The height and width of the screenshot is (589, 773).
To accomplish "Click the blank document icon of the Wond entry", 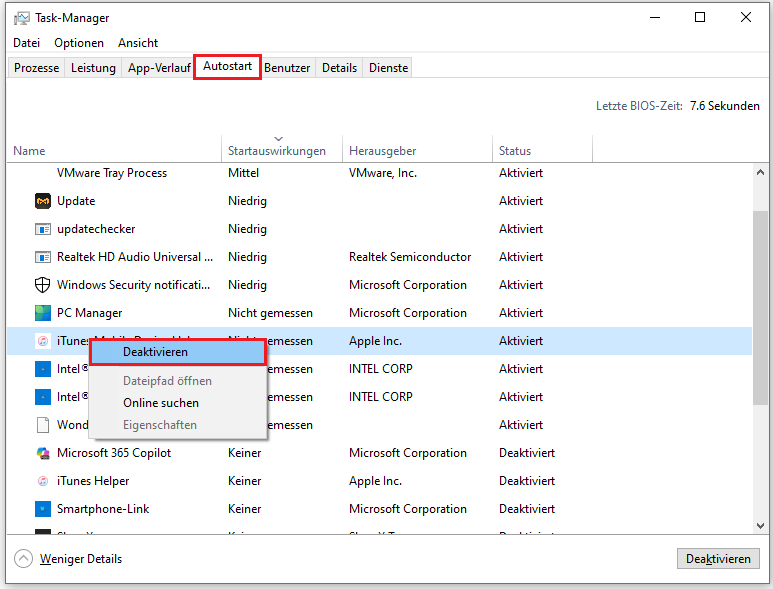I will coord(43,425).
